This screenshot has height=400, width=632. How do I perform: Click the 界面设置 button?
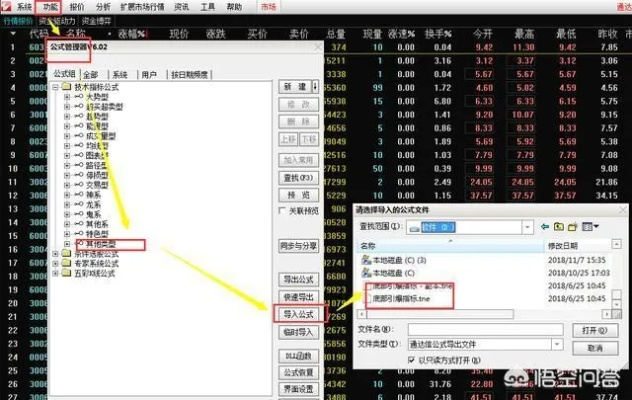pyautogui.click(x=298, y=389)
